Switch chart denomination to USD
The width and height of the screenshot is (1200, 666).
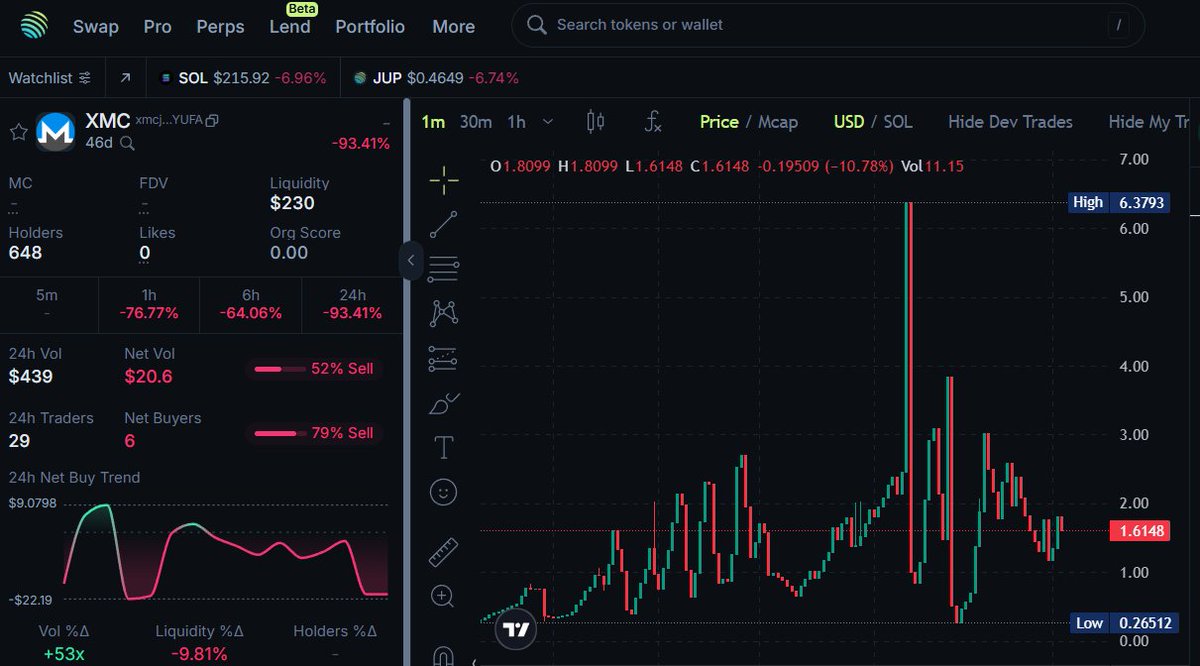pyautogui.click(x=849, y=122)
